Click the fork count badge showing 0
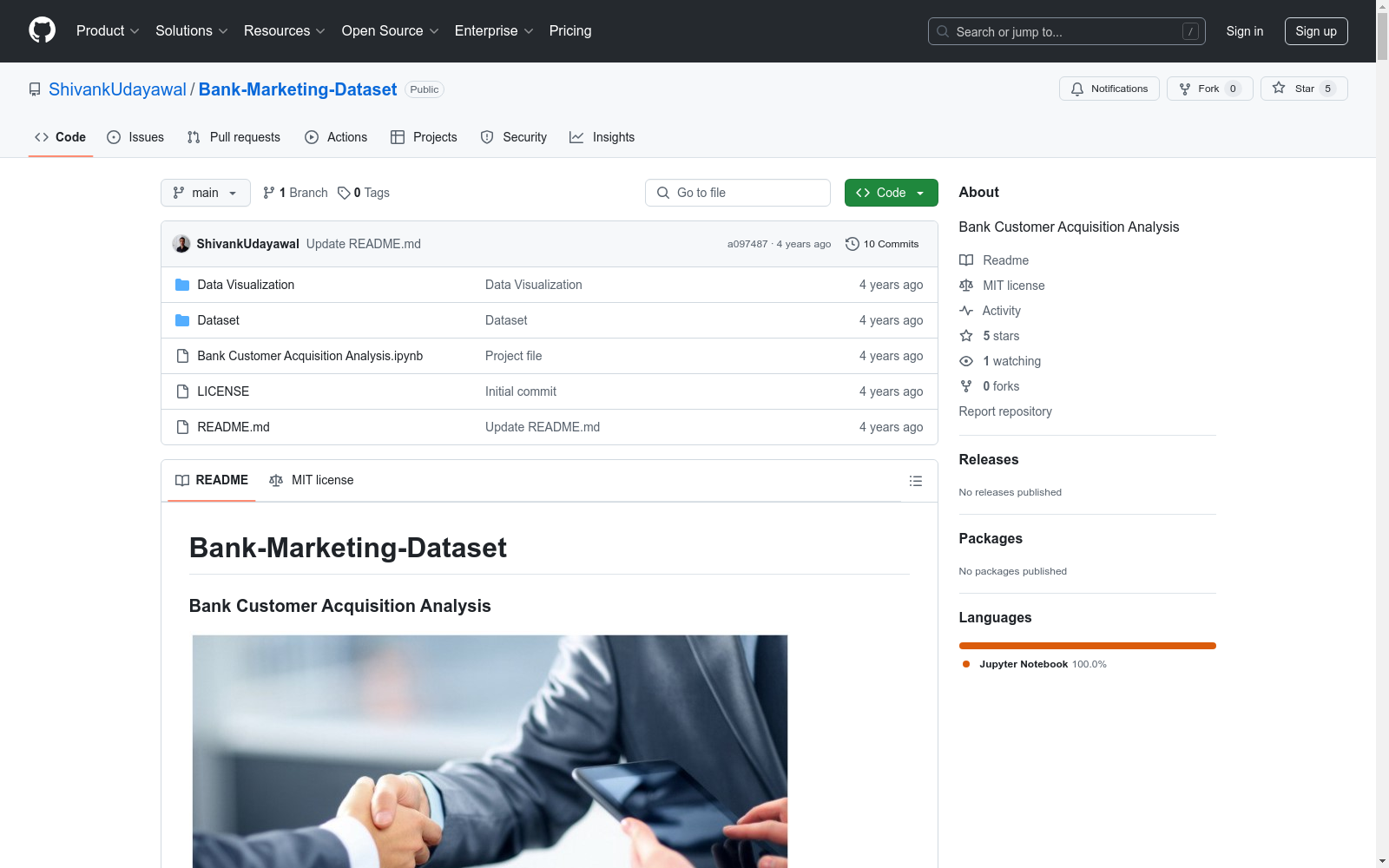 1233,89
